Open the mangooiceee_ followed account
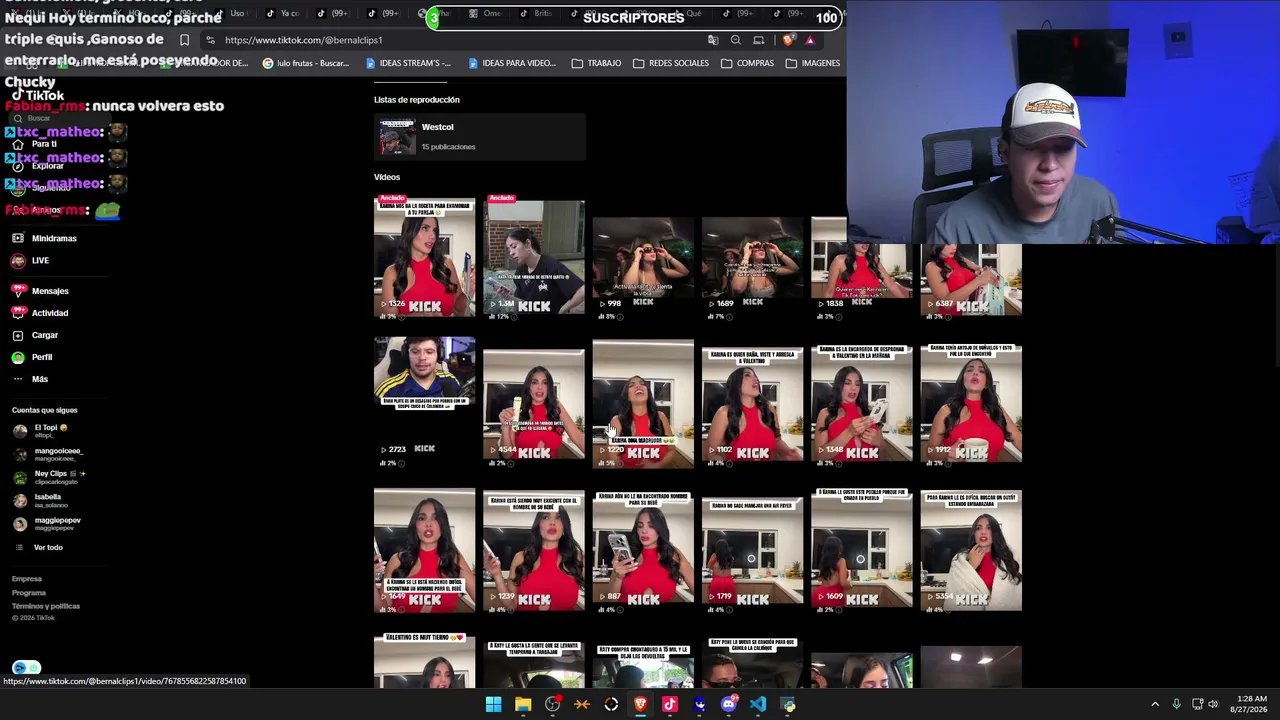This screenshot has height=720, width=1280. 48,454
